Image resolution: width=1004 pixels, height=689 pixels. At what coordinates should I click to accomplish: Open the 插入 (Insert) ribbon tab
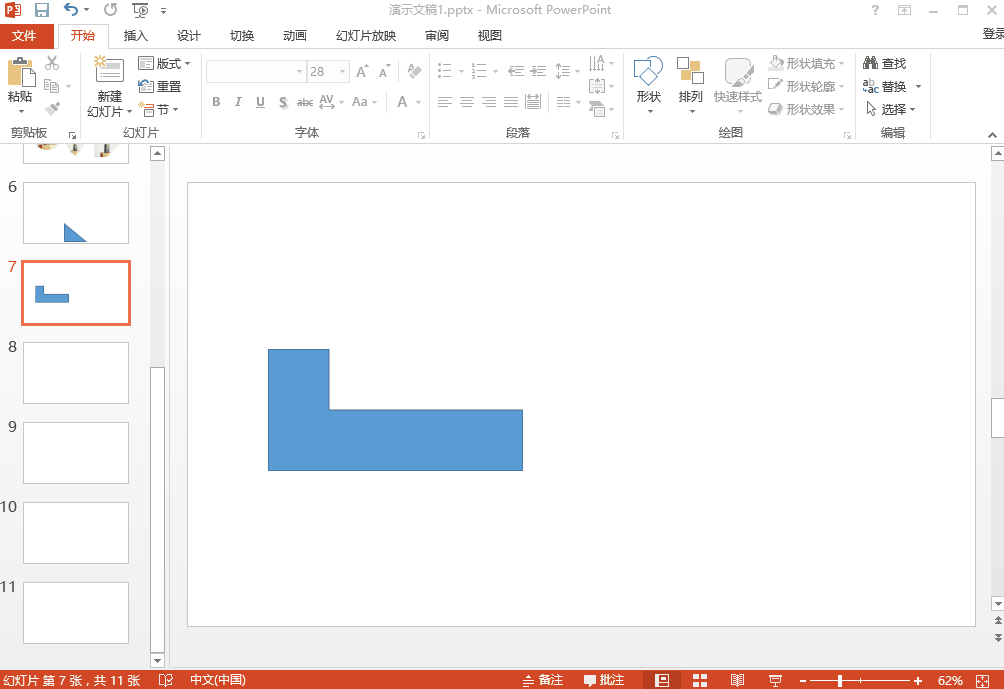(135, 36)
